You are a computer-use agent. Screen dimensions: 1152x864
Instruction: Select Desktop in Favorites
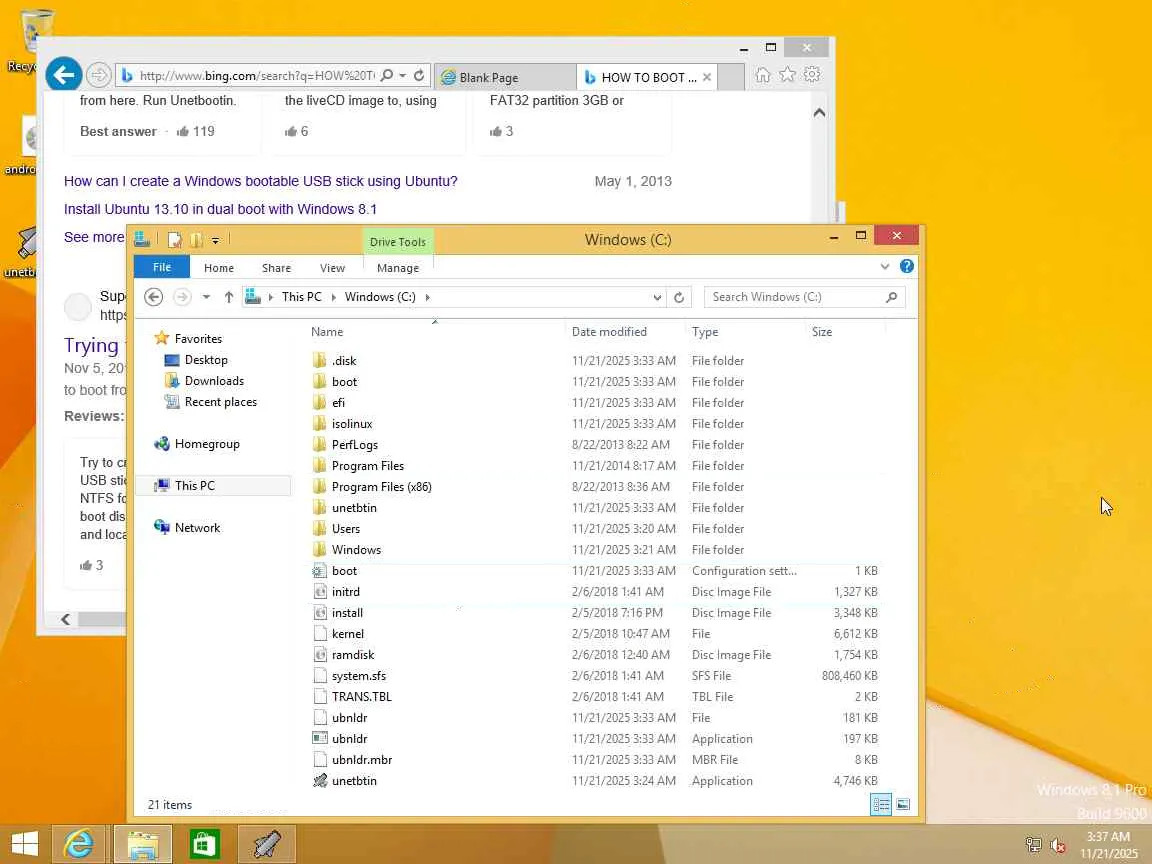[206, 360]
